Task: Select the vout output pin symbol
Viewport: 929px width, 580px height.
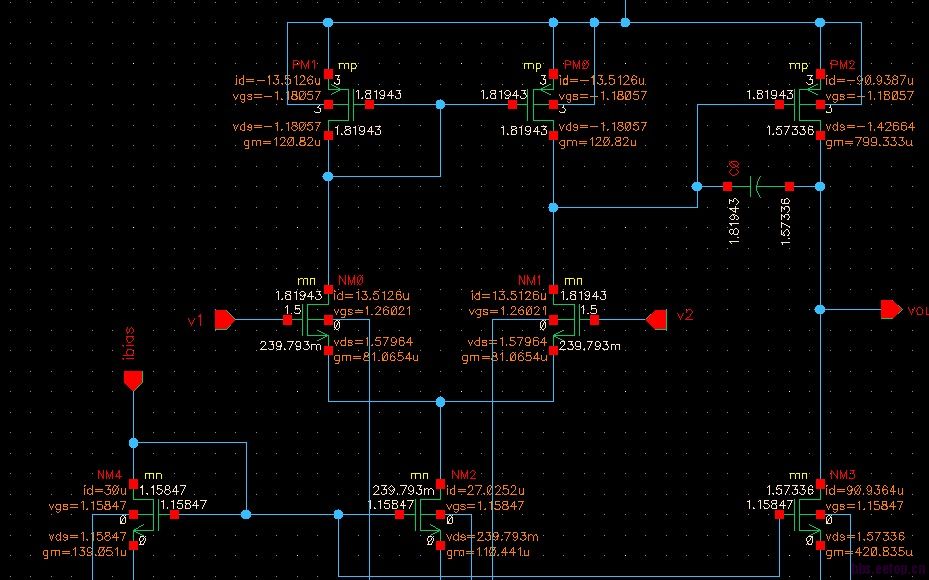Action: 891,309
